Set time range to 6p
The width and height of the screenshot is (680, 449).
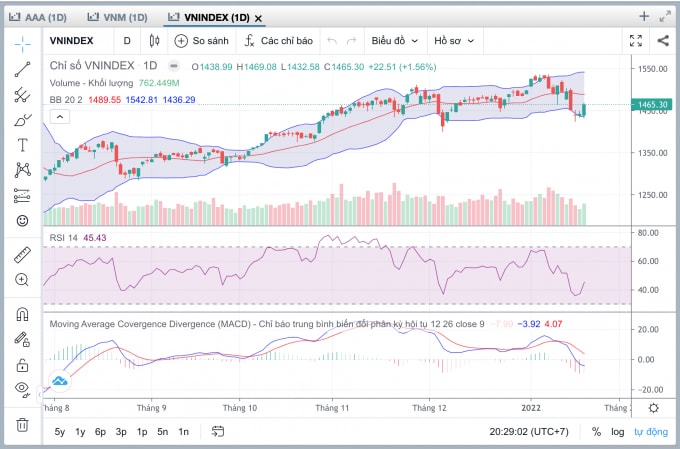click(100, 432)
